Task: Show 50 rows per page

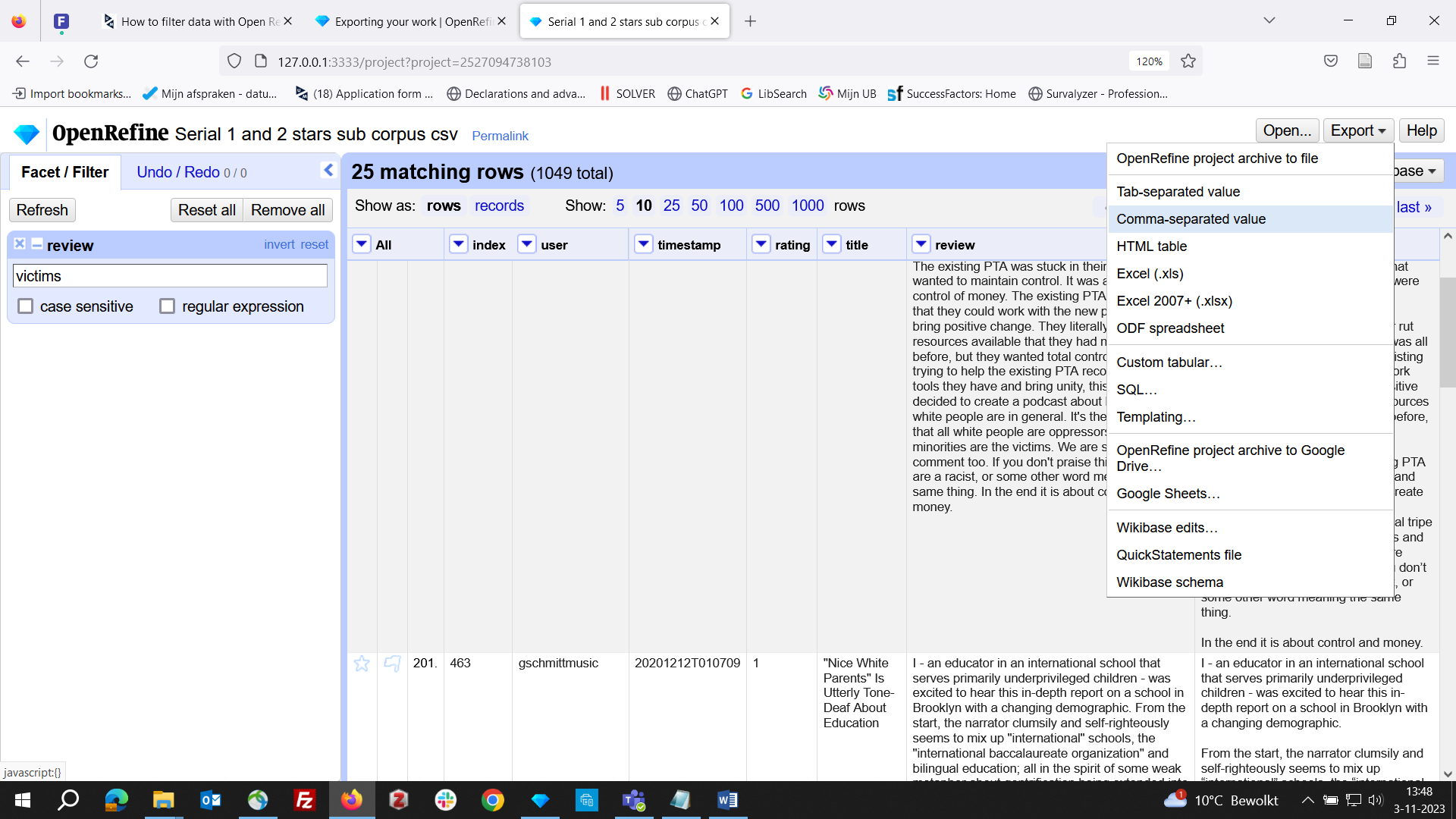Action: [x=699, y=206]
